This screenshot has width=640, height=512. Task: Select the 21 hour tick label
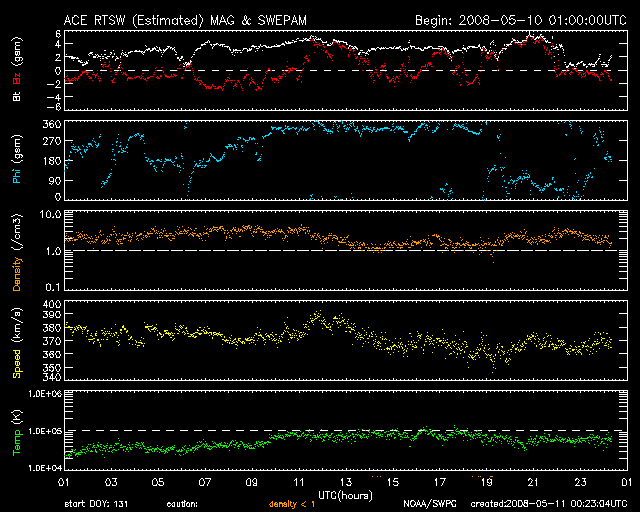point(533,482)
